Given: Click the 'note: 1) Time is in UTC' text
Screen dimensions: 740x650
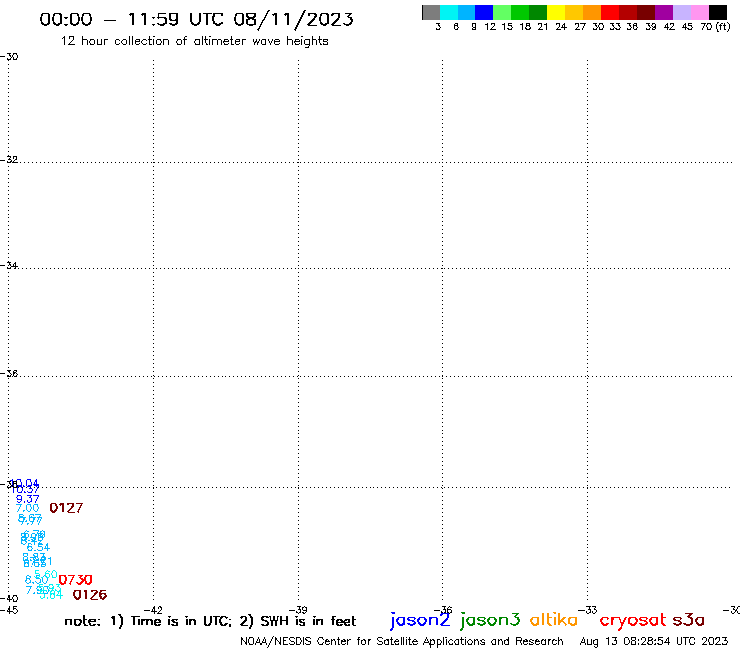Looking at the screenshot, I should 148,621.
